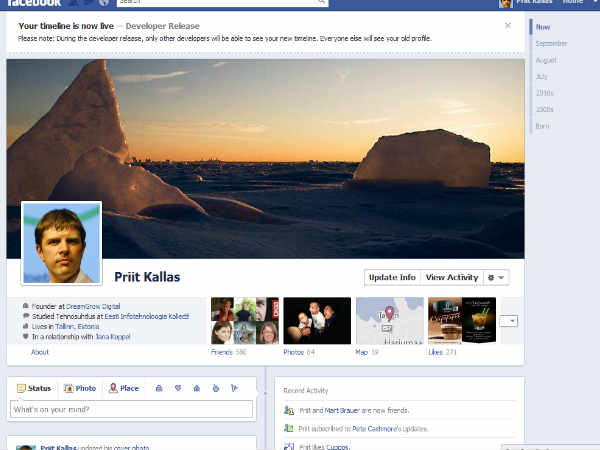Expand more sections arrow next to Likes
This screenshot has height=450, width=600.
coord(509,321)
